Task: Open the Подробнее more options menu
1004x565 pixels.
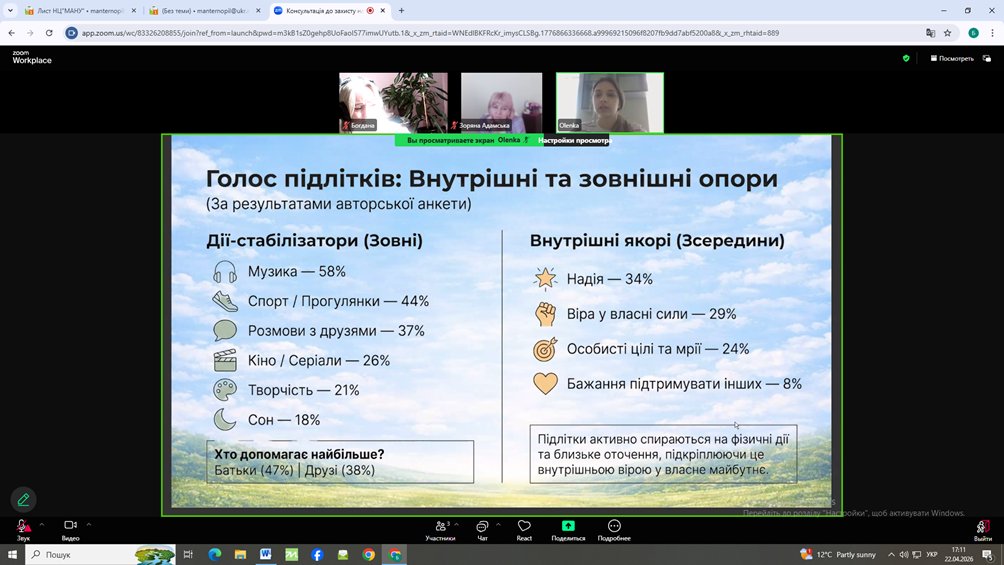Action: [614, 530]
